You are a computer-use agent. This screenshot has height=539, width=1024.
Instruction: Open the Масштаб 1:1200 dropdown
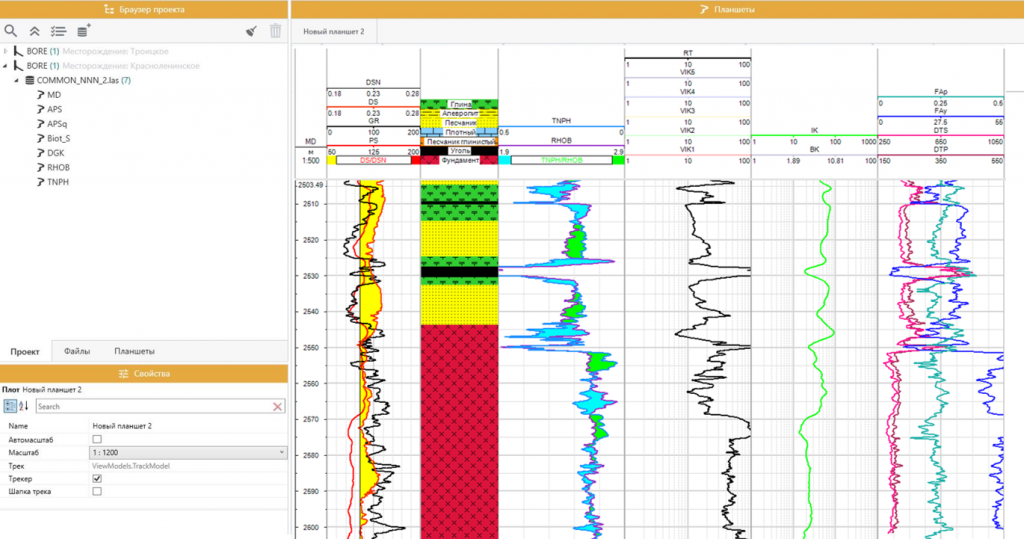point(282,452)
